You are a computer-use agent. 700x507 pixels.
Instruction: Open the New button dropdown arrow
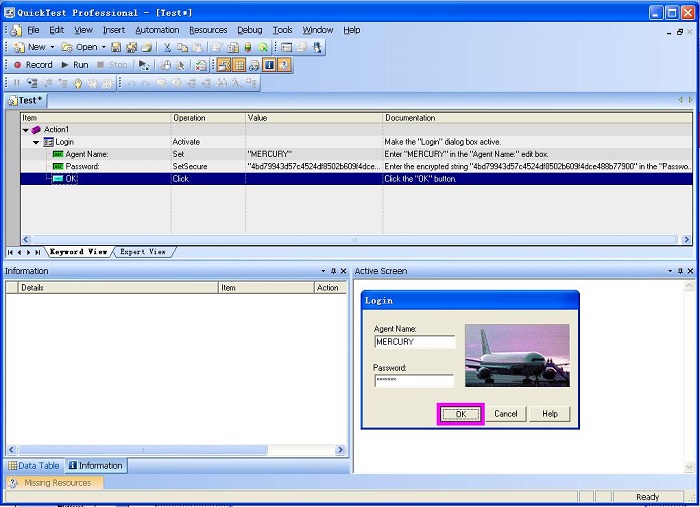52,47
